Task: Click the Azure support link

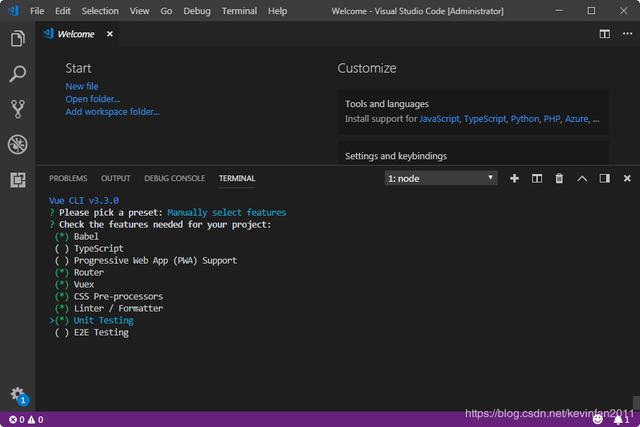Action: [577, 119]
